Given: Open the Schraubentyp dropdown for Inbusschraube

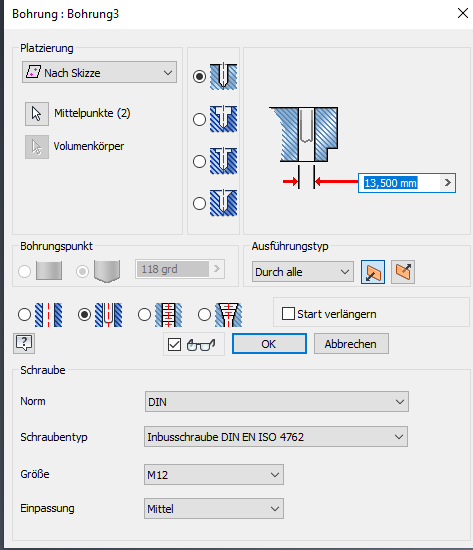Looking at the screenshot, I should 276,437.
